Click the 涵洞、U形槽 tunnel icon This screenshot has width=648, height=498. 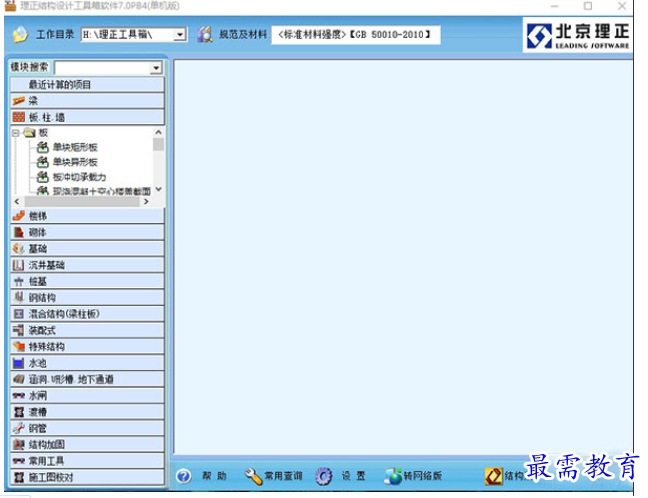coord(19,379)
